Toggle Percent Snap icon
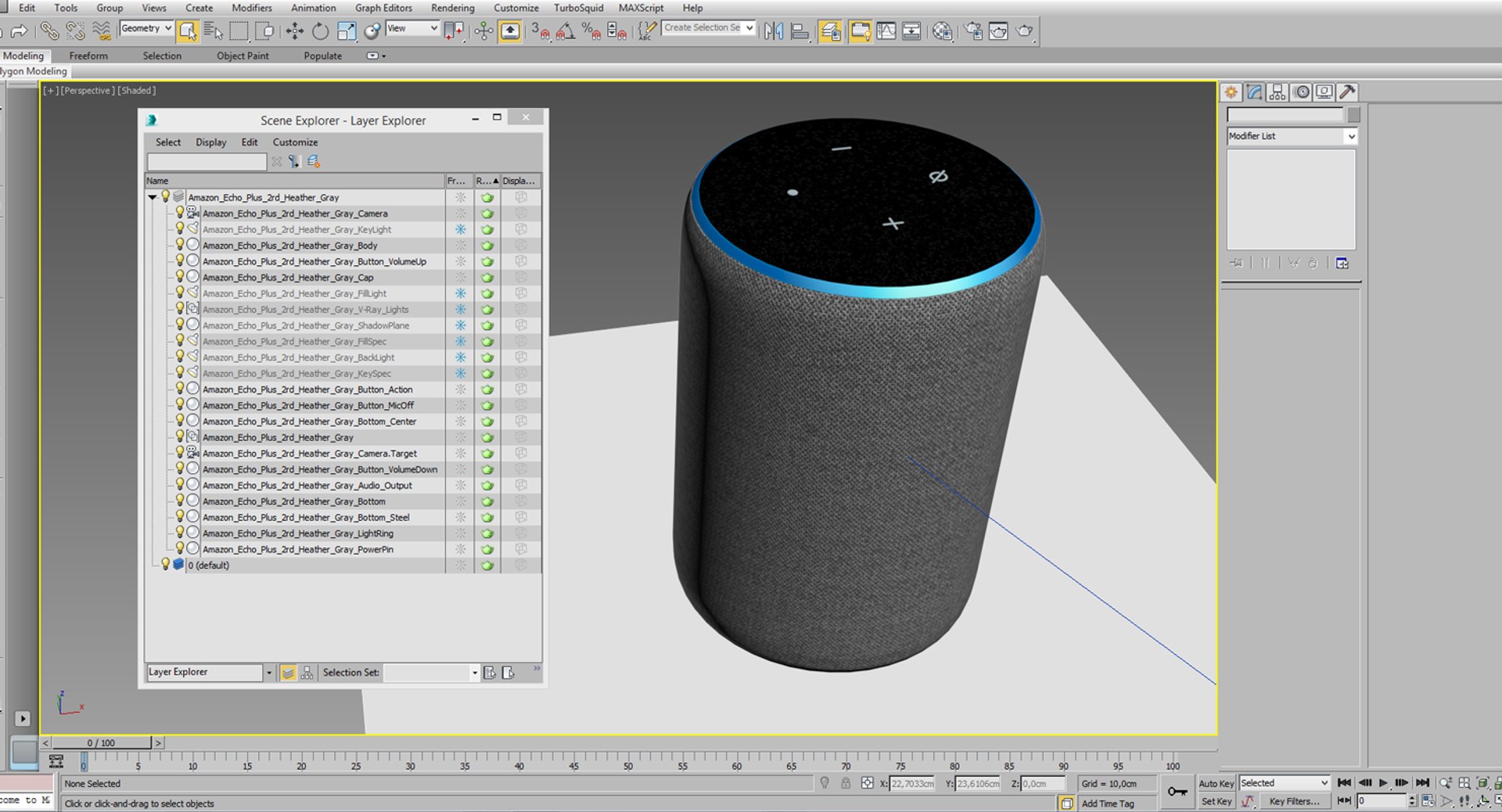The image size is (1502, 812). coord(591,31)
